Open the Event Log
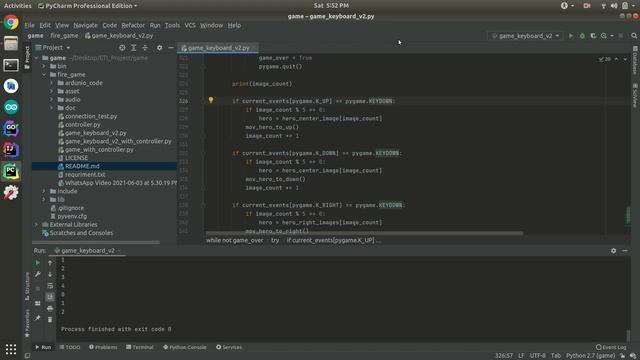This screenshot has height=360, width=640. coord(611,347)
